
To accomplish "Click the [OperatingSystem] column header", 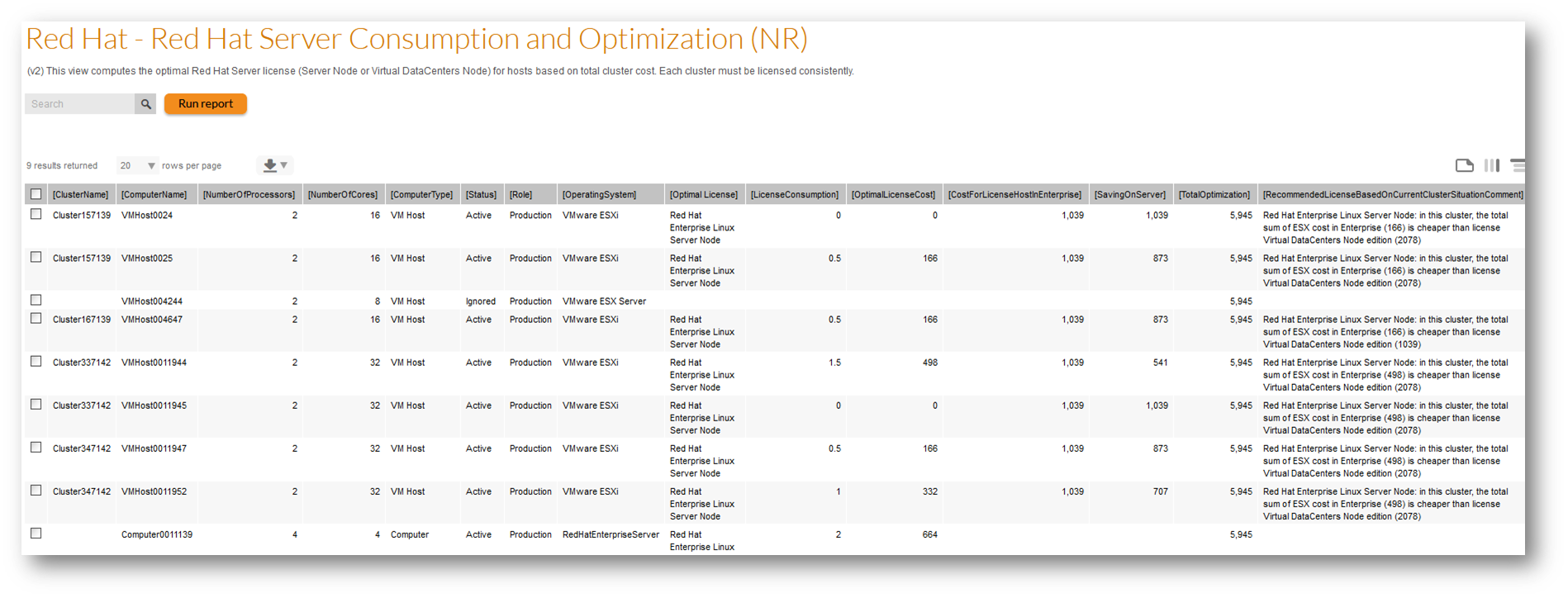I will (599, 195).
